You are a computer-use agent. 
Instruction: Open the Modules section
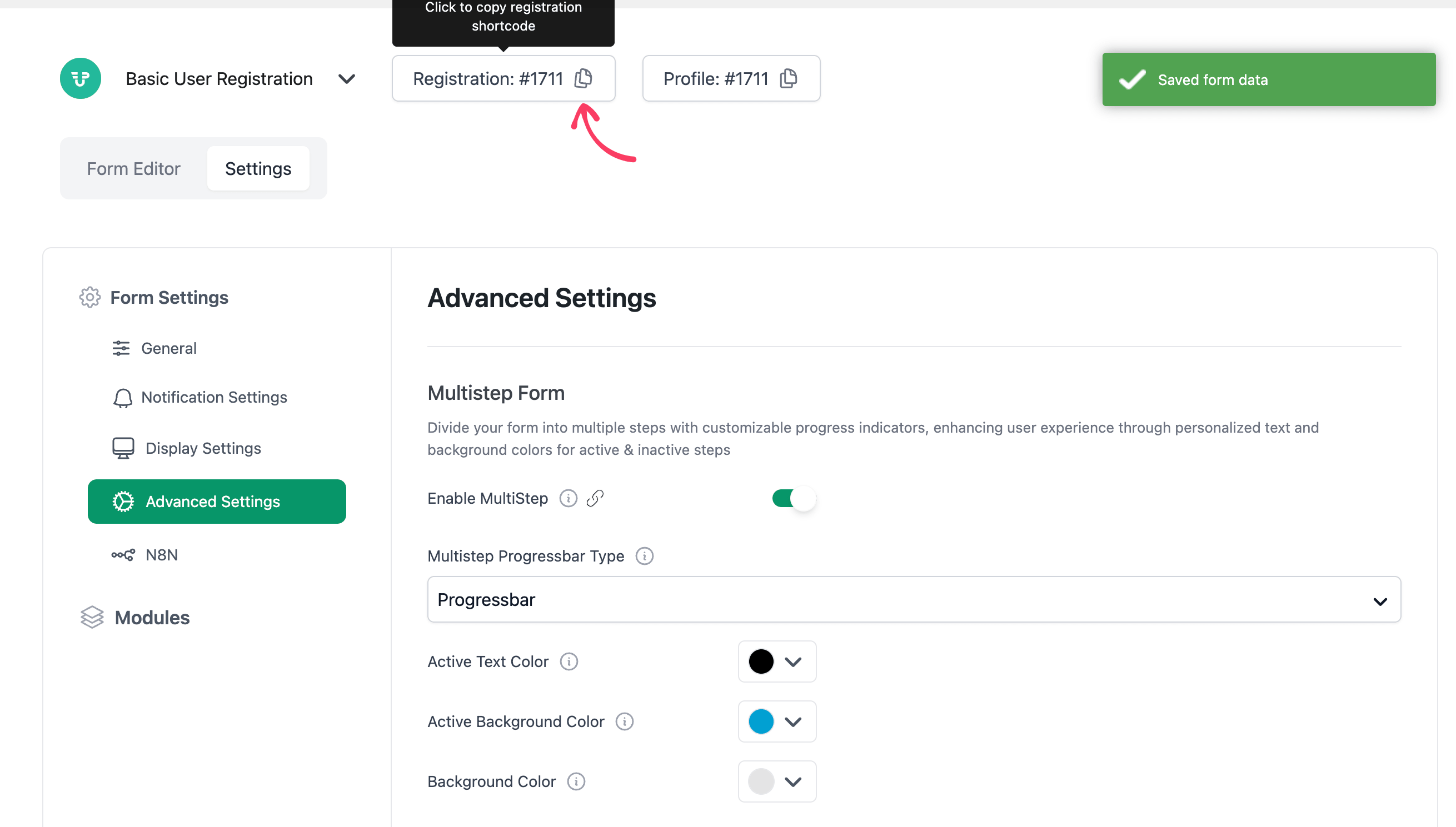click(x=152, y=618)
